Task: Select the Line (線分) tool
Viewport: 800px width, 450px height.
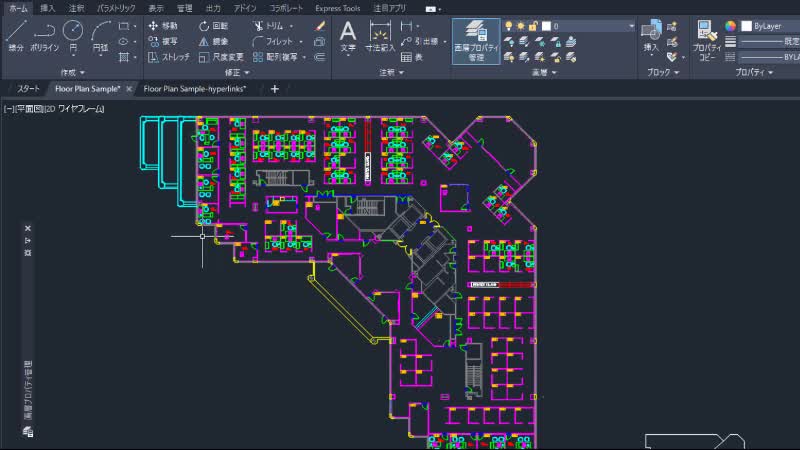Action: pos(16,36)
